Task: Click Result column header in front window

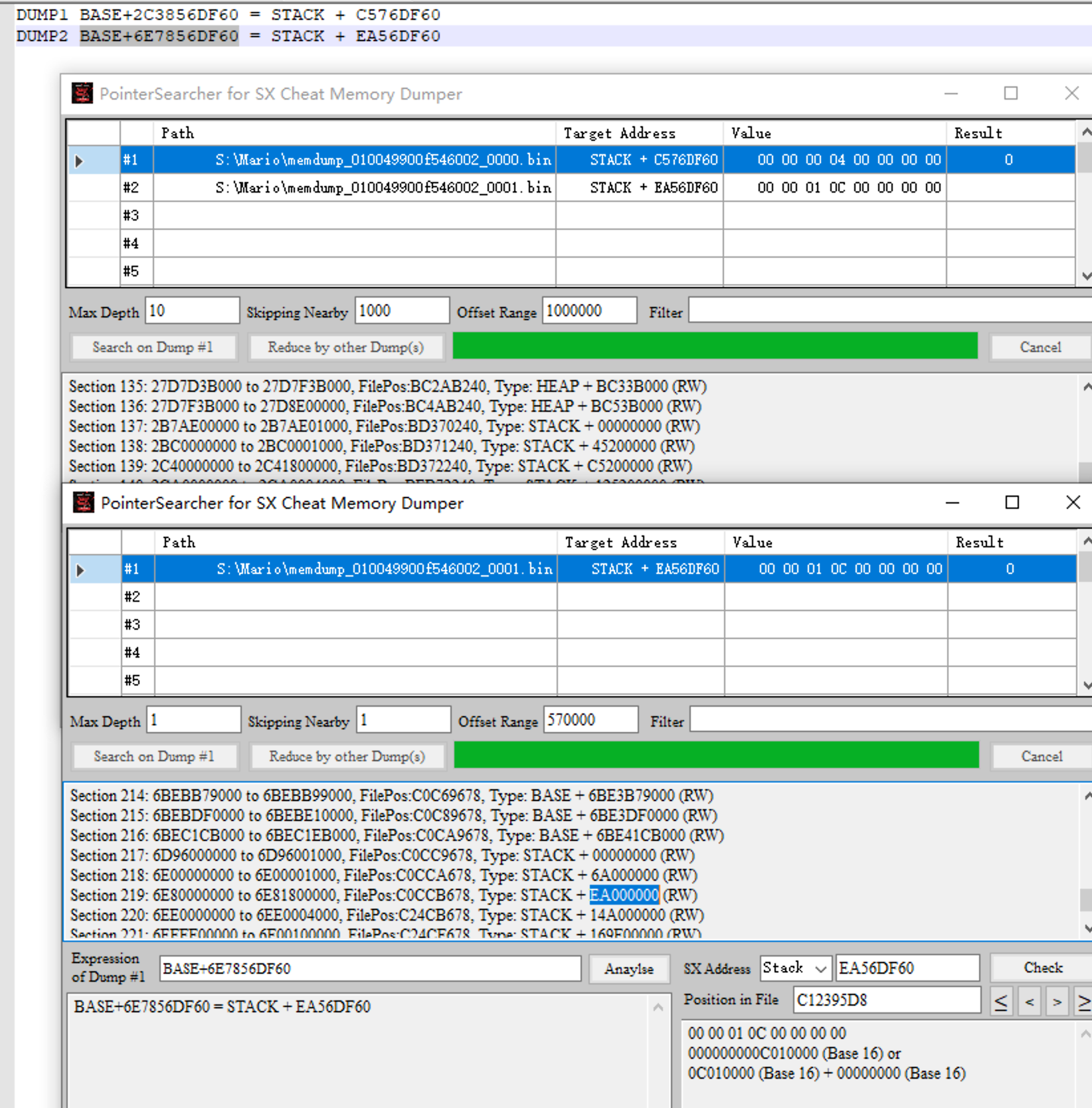Action: [x=1012, y=542]
